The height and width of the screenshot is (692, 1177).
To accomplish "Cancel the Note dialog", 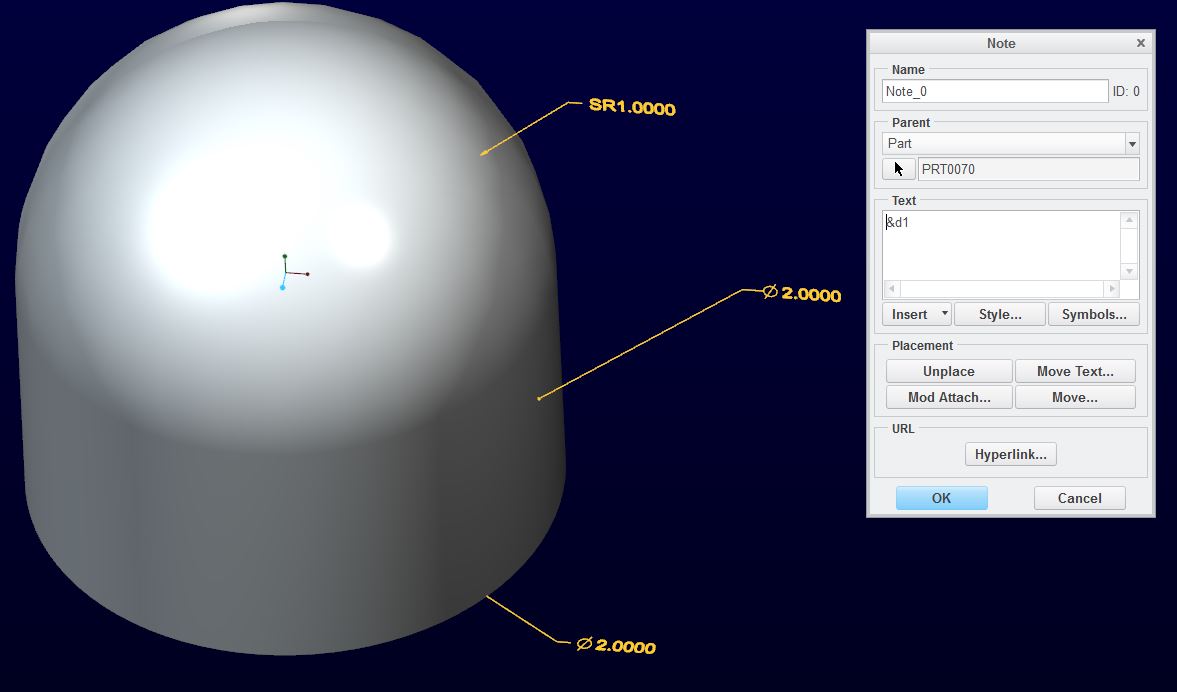I will (x=1079, y=498).
